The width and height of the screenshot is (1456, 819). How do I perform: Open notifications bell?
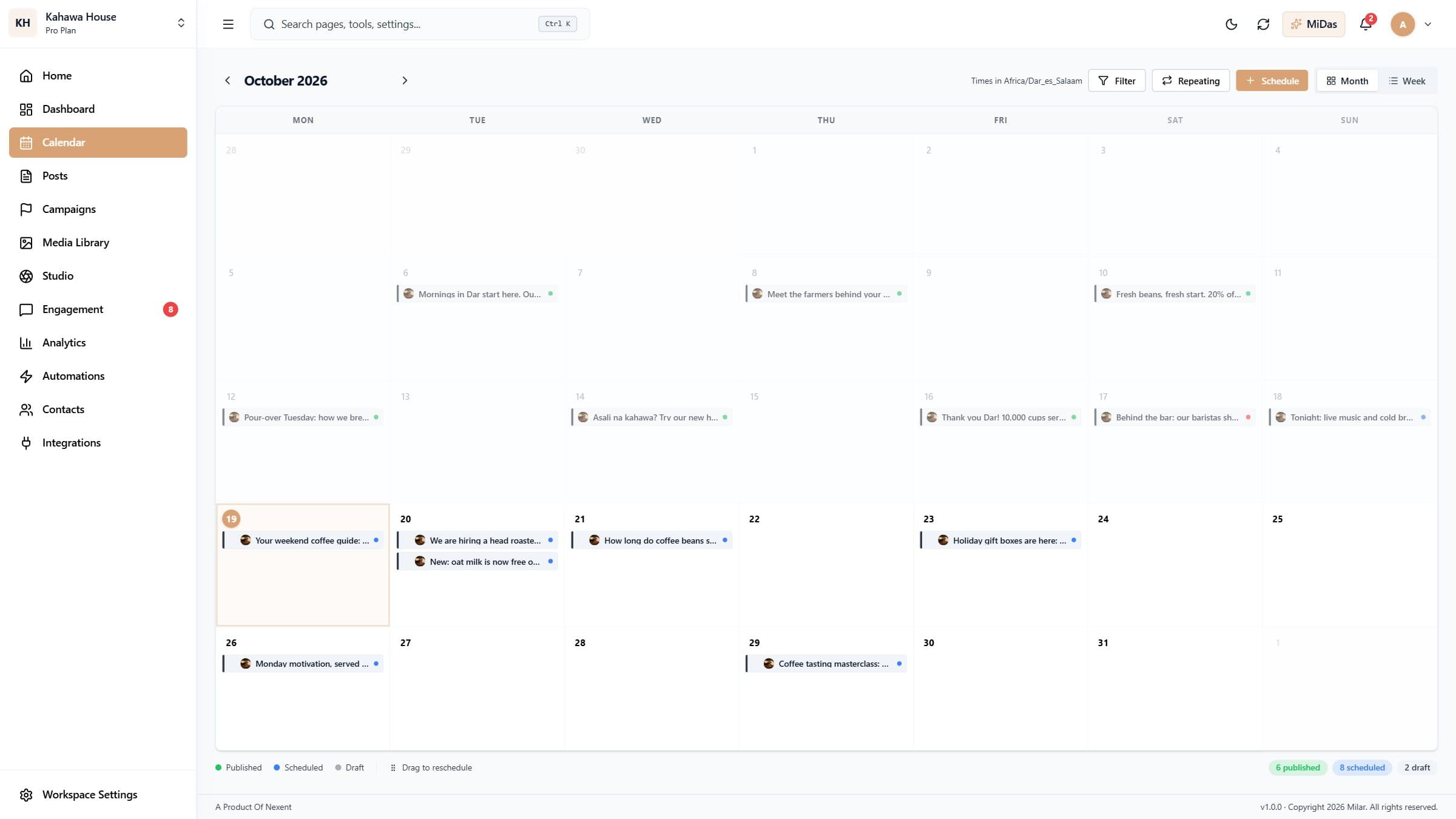click(x=1366, y=24)
